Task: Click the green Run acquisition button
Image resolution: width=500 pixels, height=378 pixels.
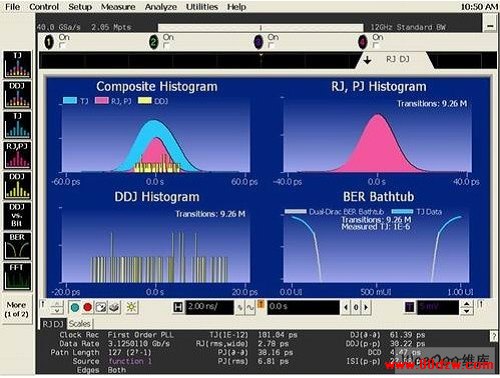Action: (75, 307)
